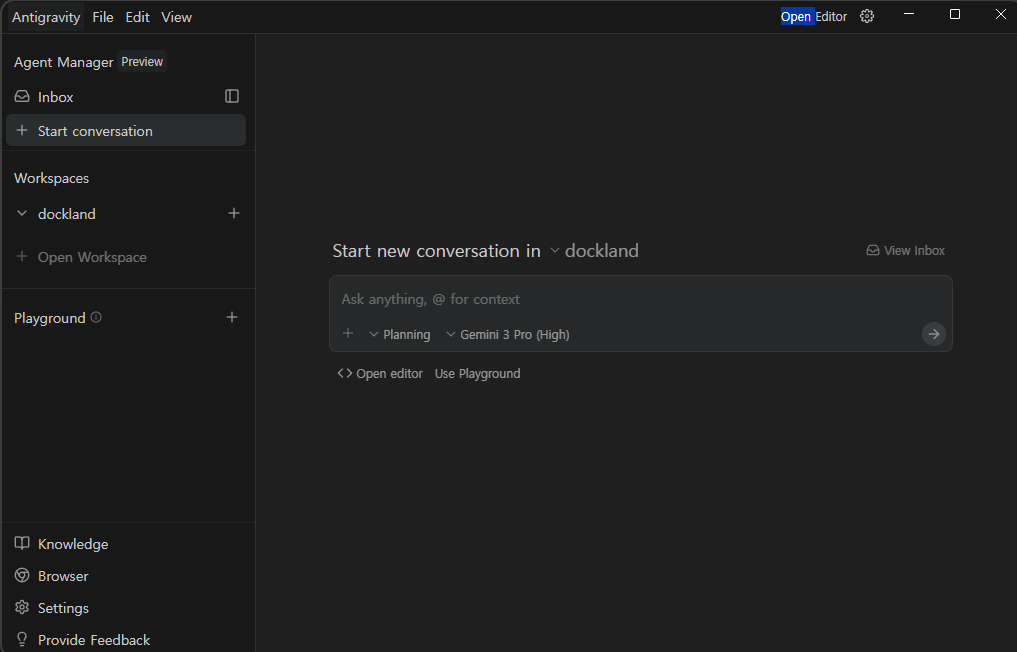This screenshot has height=652, width=1017.
Task: Open the Browser item in sidebar
Action: 62,576
